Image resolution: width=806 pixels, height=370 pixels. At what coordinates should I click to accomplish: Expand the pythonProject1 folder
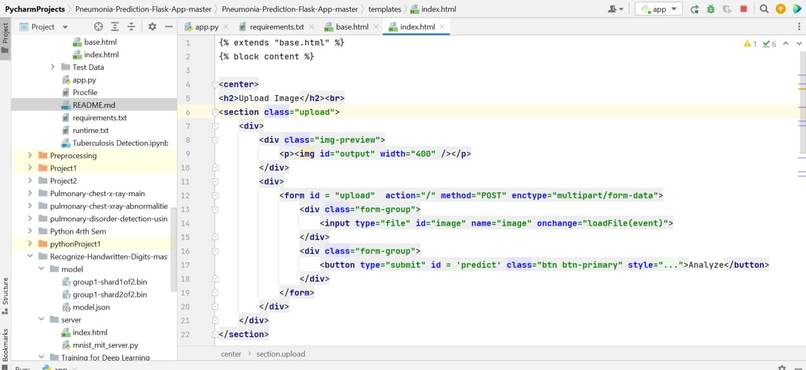30,244
